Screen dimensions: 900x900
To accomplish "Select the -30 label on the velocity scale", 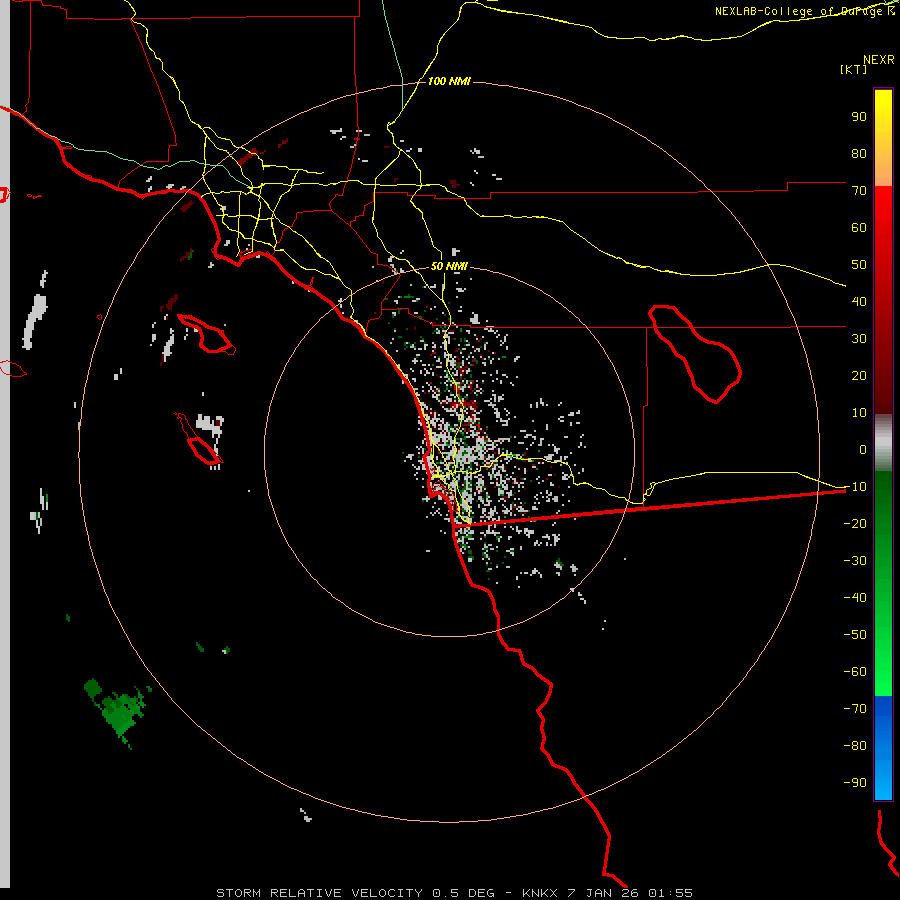I will coord(855,561).
